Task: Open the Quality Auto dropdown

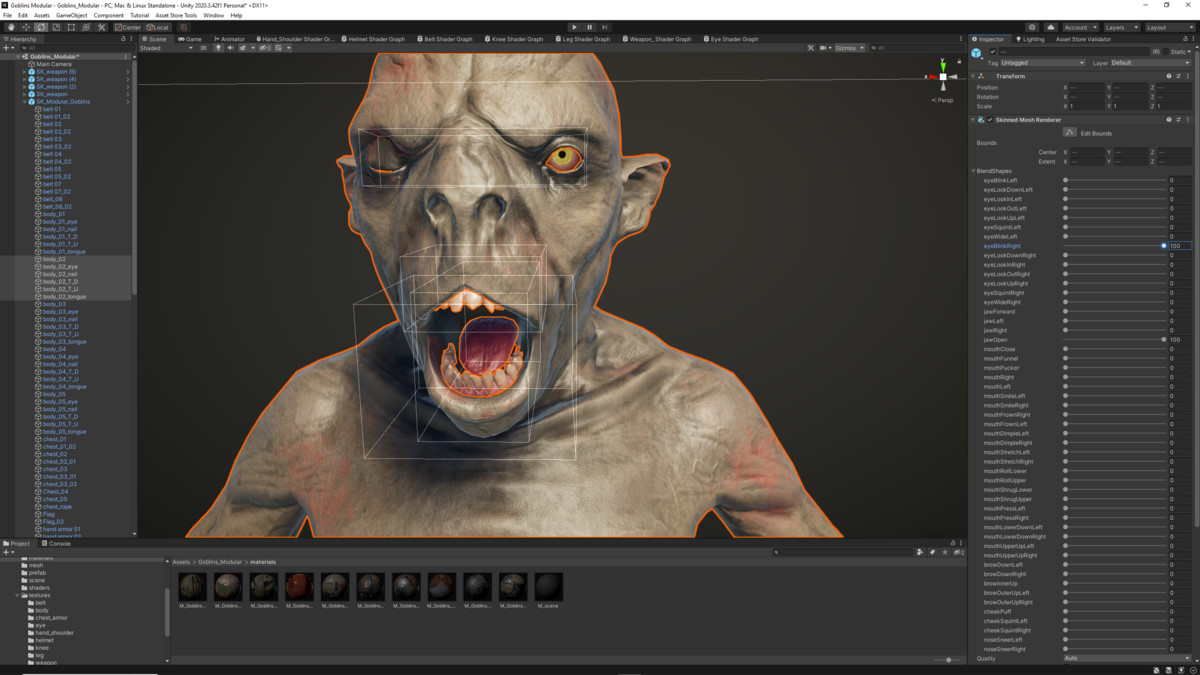Action: (x=1127, y=658)
